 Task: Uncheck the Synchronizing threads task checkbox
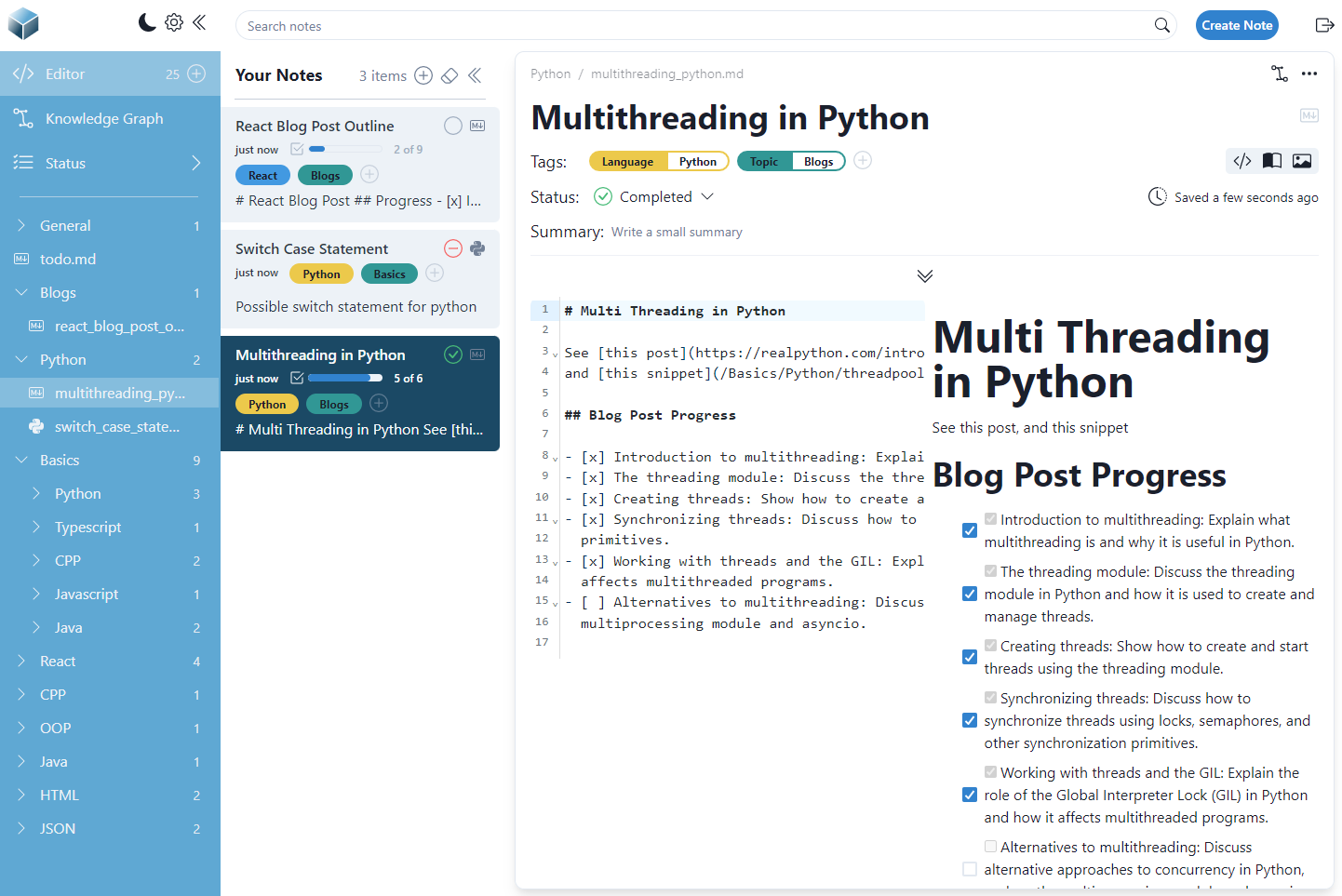(970, 720)
